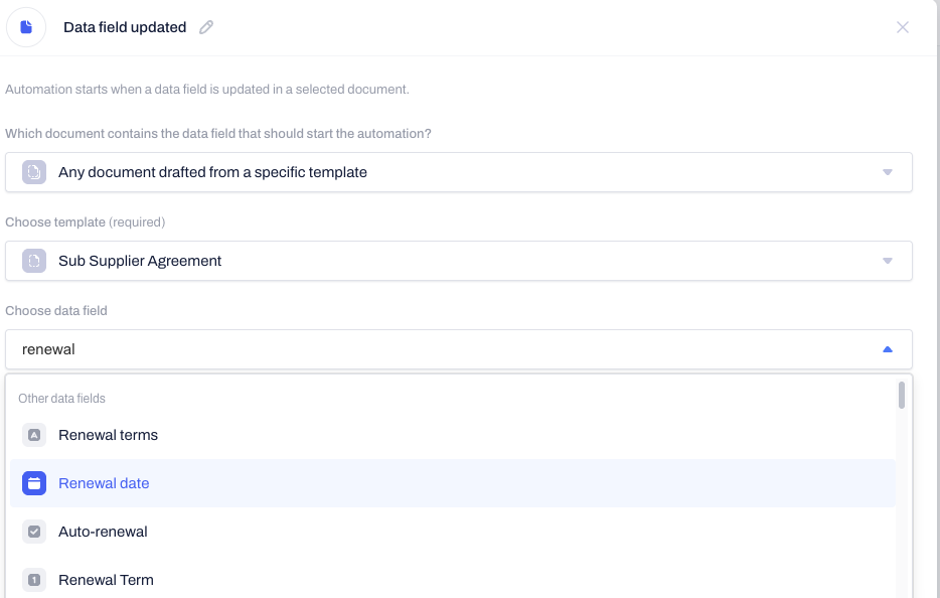This screenshot has width=940, height=598.
Task: Click the blue document icon in the header
Action: [x=26, y=27]
